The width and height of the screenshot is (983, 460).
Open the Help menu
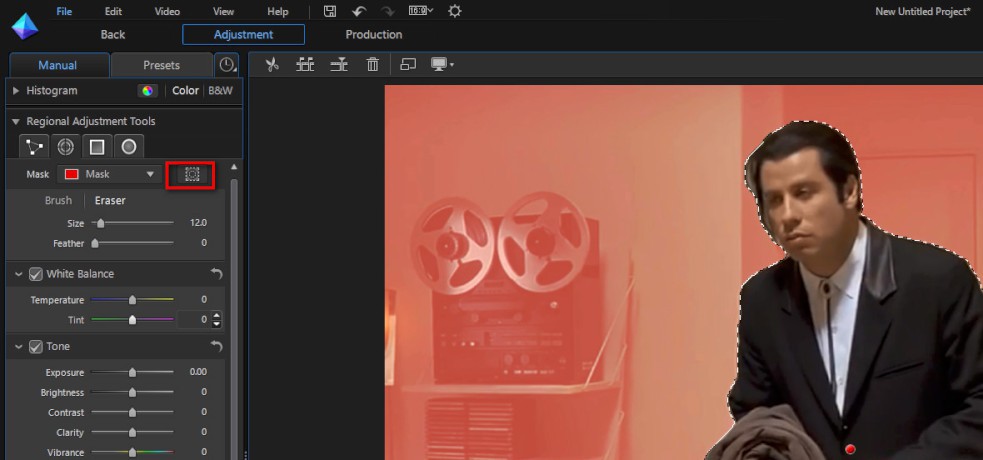tap(278, 11)
